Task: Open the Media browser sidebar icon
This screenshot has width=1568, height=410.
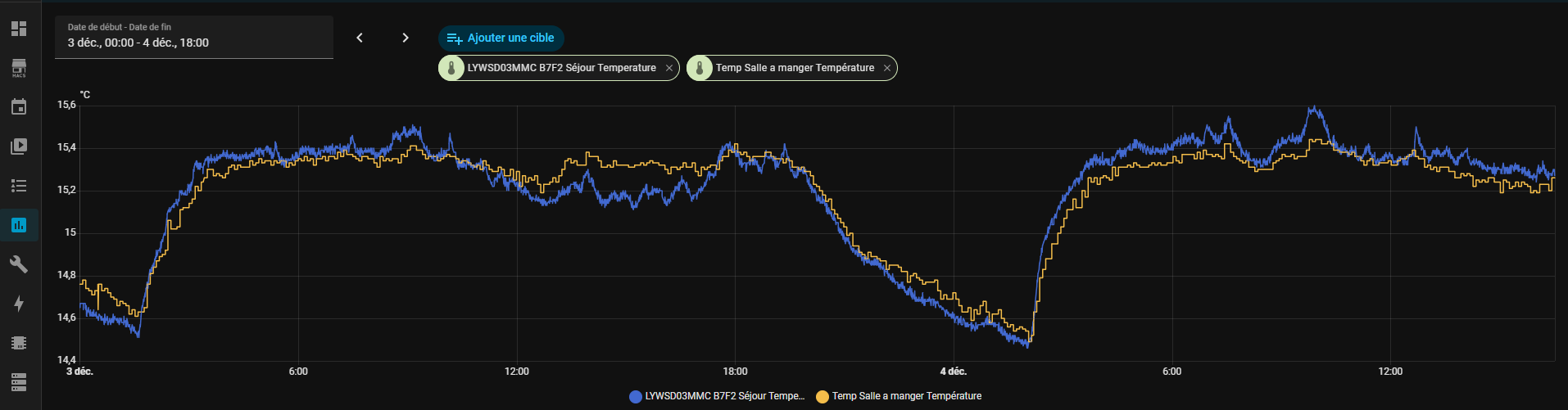Action: click(x=19, y=146)
